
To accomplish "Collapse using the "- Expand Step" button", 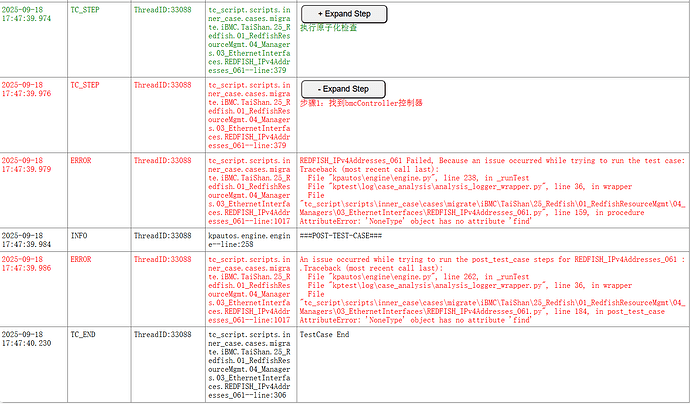I will 342,89.
